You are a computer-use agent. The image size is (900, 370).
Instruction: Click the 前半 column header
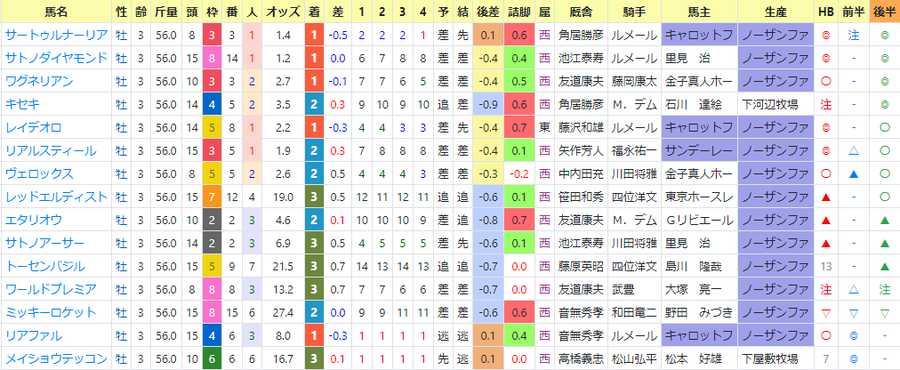click(854, 11)
